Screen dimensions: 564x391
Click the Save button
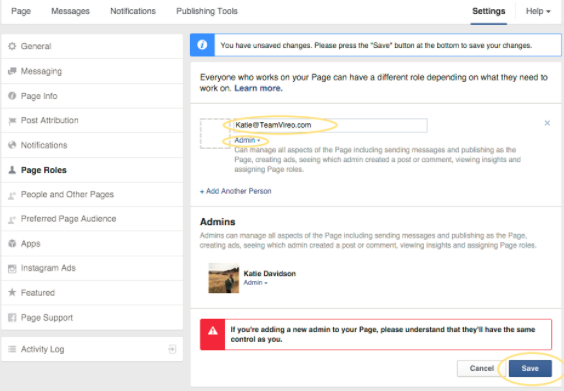pos(530,368)
